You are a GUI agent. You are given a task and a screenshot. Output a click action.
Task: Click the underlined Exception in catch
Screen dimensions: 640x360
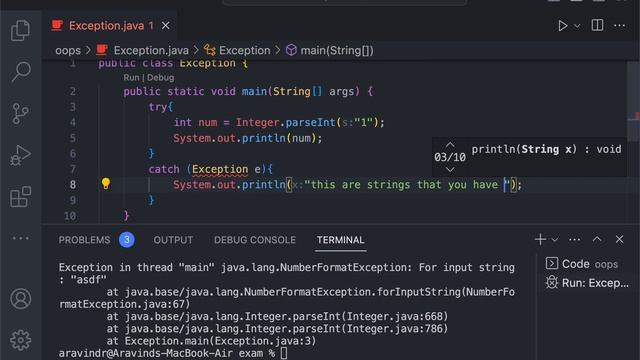pyautogui.click(x=220, y=169)
